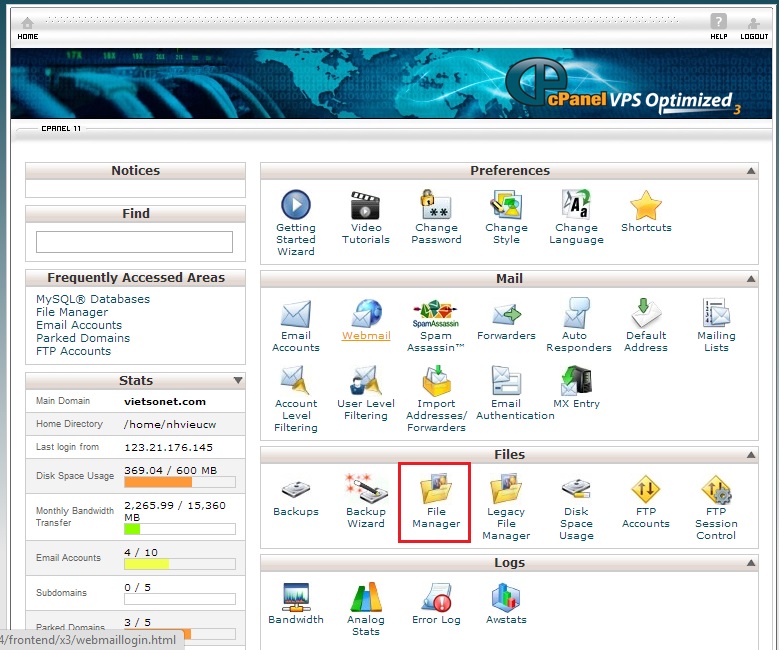Open the Getting Started Wizard
The width and height of the screenshot is (779, 650).
[296, 223]
